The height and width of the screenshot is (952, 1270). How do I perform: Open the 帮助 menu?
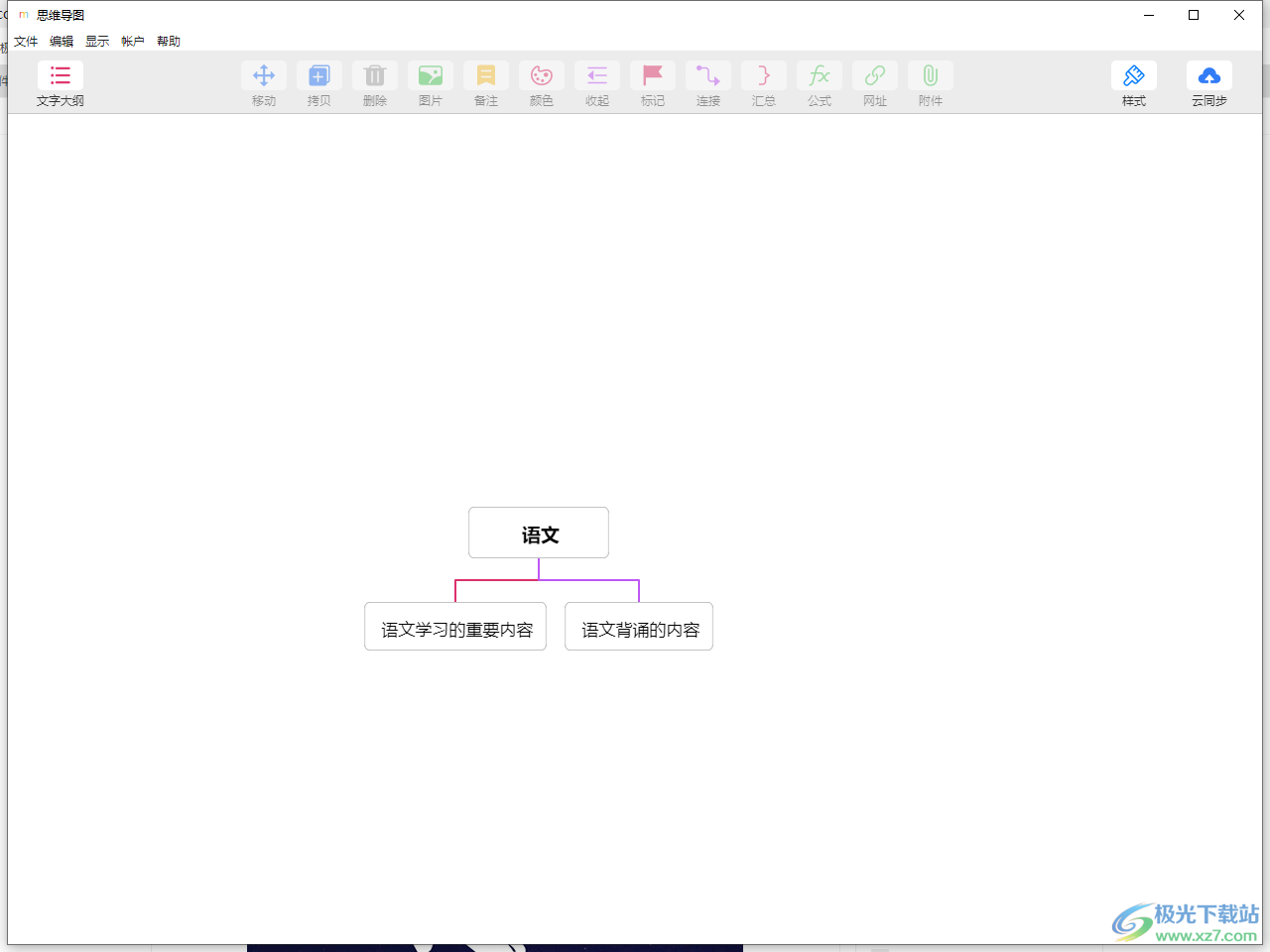pos(169,42)
